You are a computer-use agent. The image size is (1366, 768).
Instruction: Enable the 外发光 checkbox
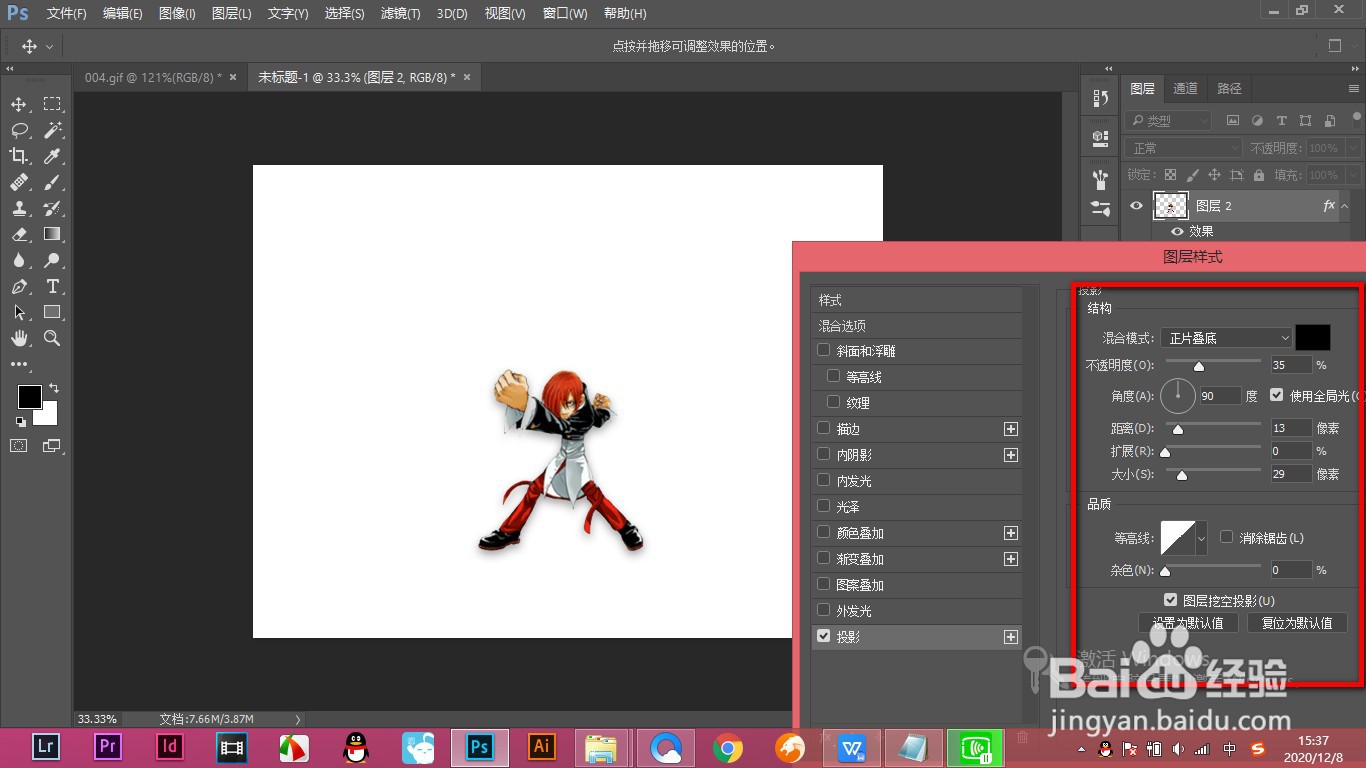tap(824, 610)
